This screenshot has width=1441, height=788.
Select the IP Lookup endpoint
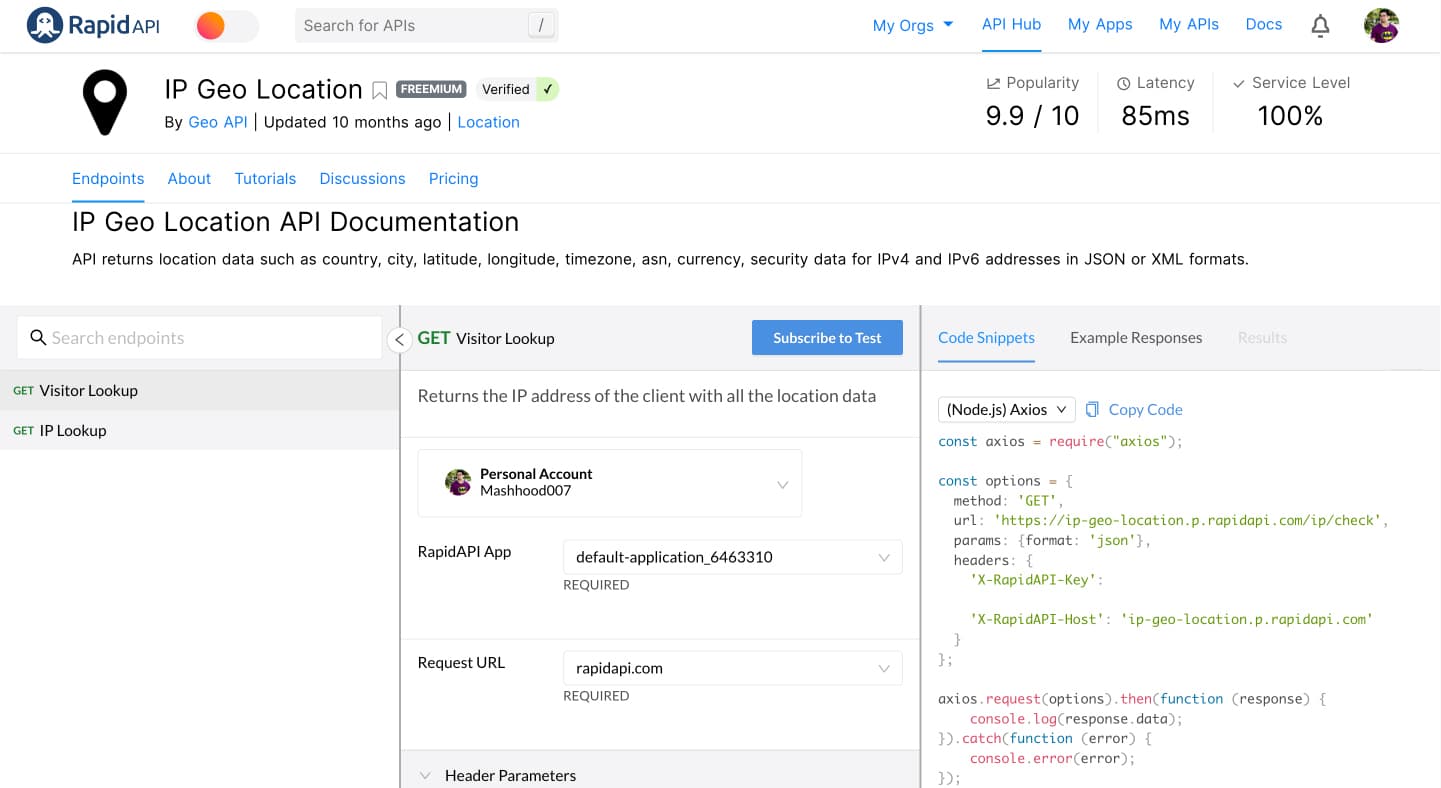click(199, 430)
